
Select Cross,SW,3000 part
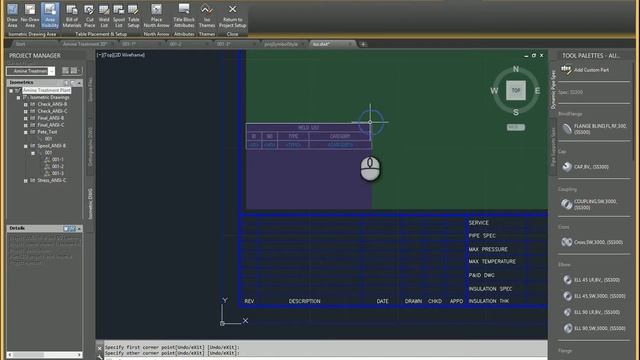(x=592, y=242)
